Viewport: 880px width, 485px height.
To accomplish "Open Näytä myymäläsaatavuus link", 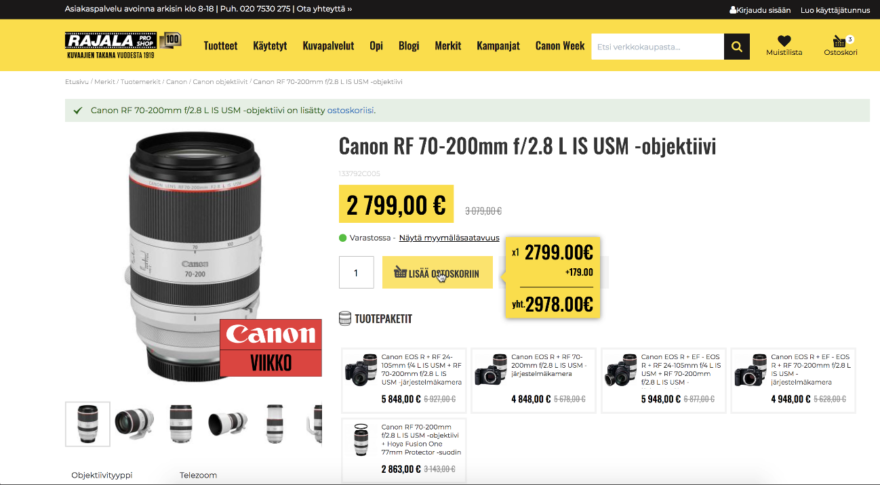I will coord(449,238).
